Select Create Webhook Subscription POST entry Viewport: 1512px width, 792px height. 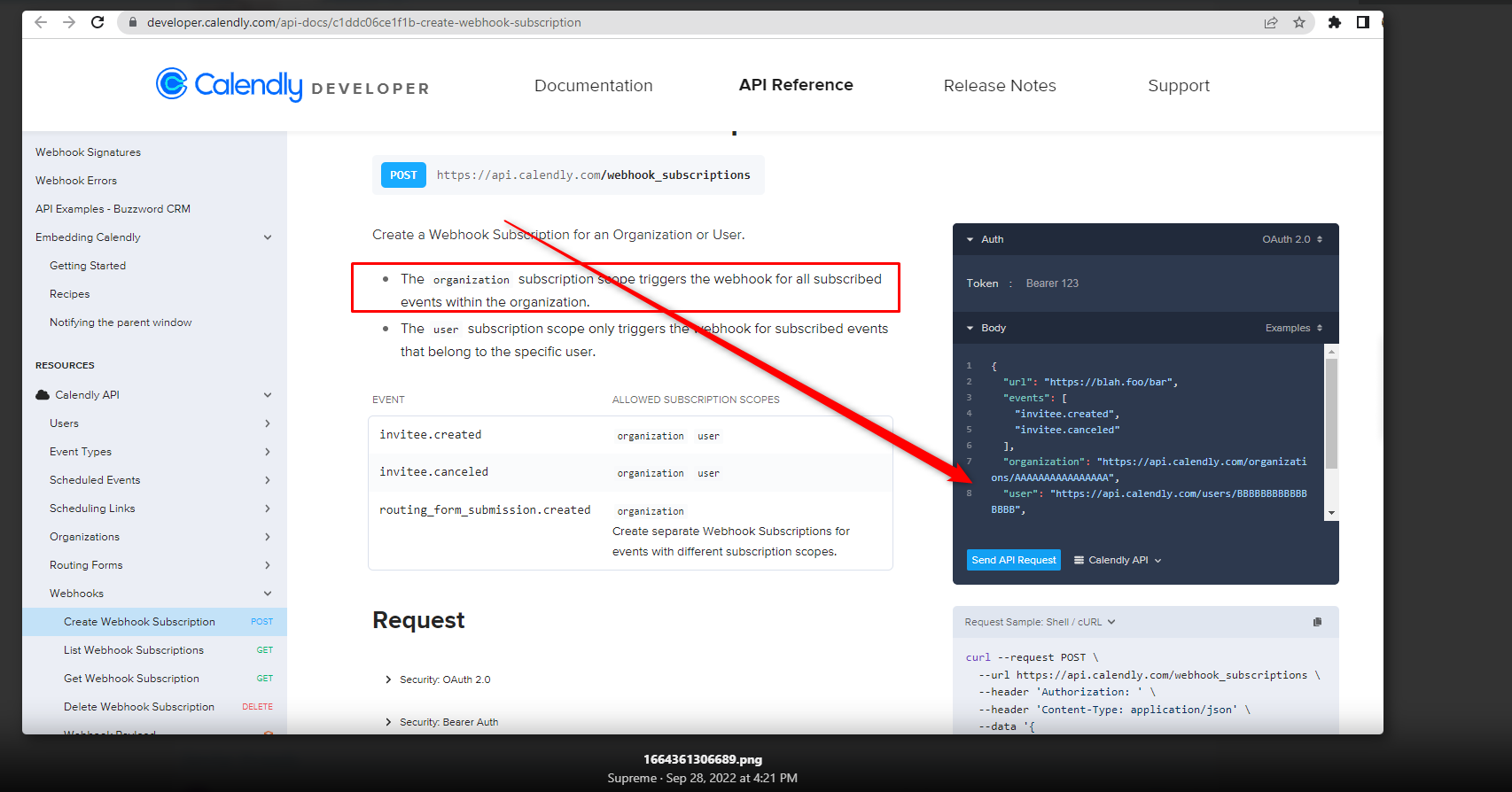pyautogui.click(x=154, y=622)
